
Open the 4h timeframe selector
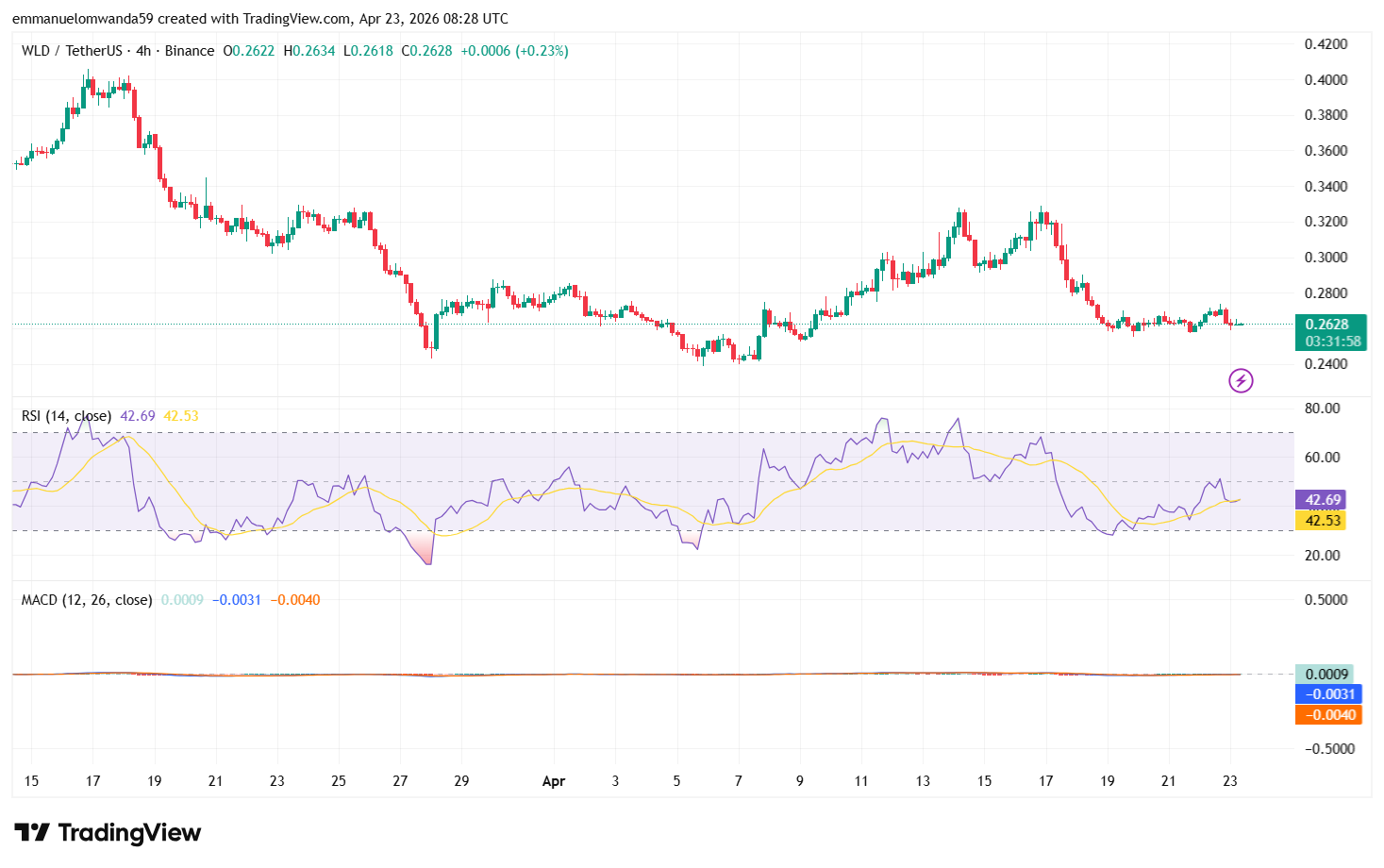coord(143,51)
